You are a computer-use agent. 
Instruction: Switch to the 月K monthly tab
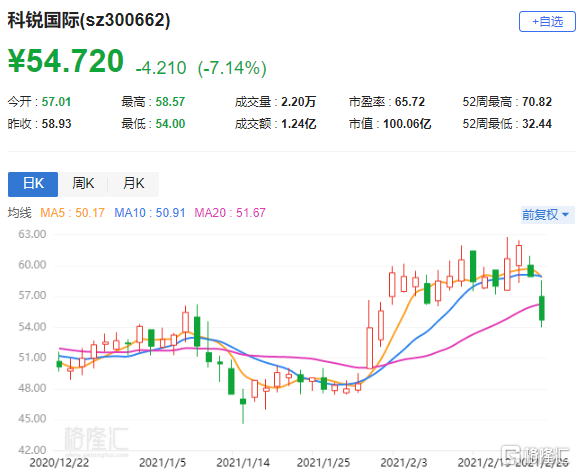click(x=133, y=184)
